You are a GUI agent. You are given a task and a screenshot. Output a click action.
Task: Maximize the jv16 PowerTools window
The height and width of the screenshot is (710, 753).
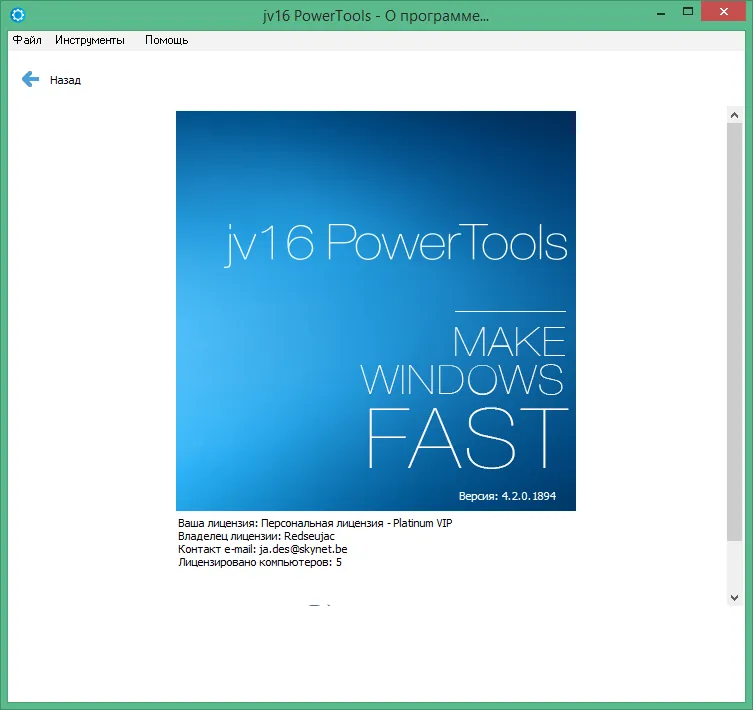tap(688, 12)
